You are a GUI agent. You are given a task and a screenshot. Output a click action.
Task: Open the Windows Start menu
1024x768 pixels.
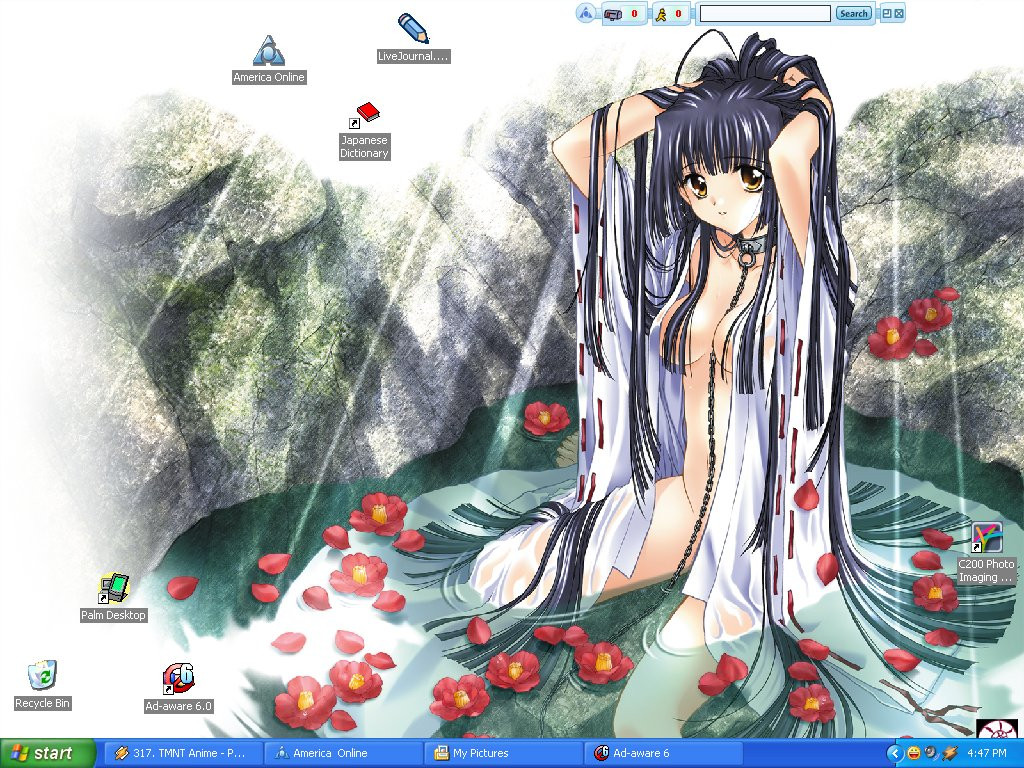tap(48, 753)
